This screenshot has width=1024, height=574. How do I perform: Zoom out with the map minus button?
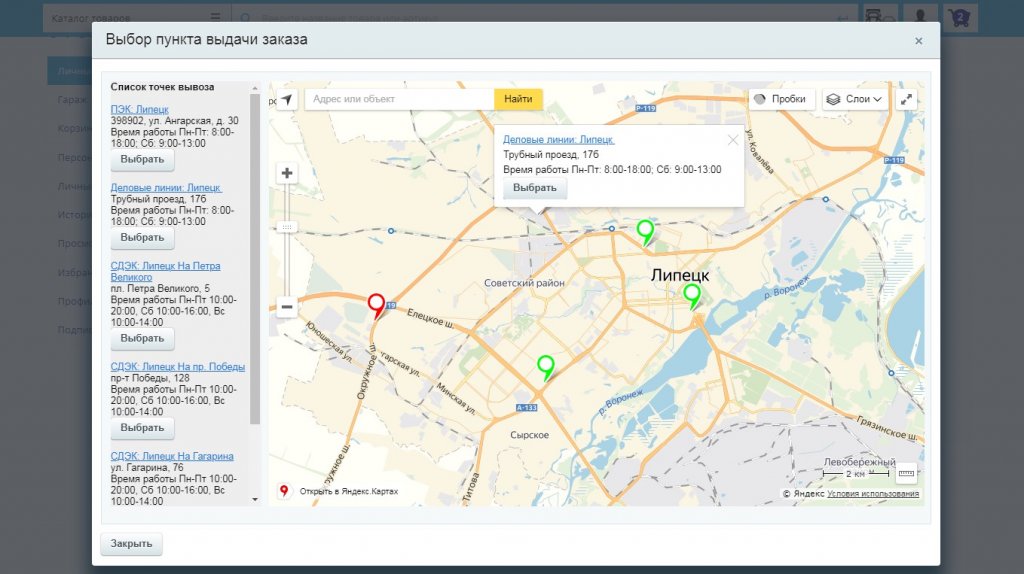[x=287, y=307]
